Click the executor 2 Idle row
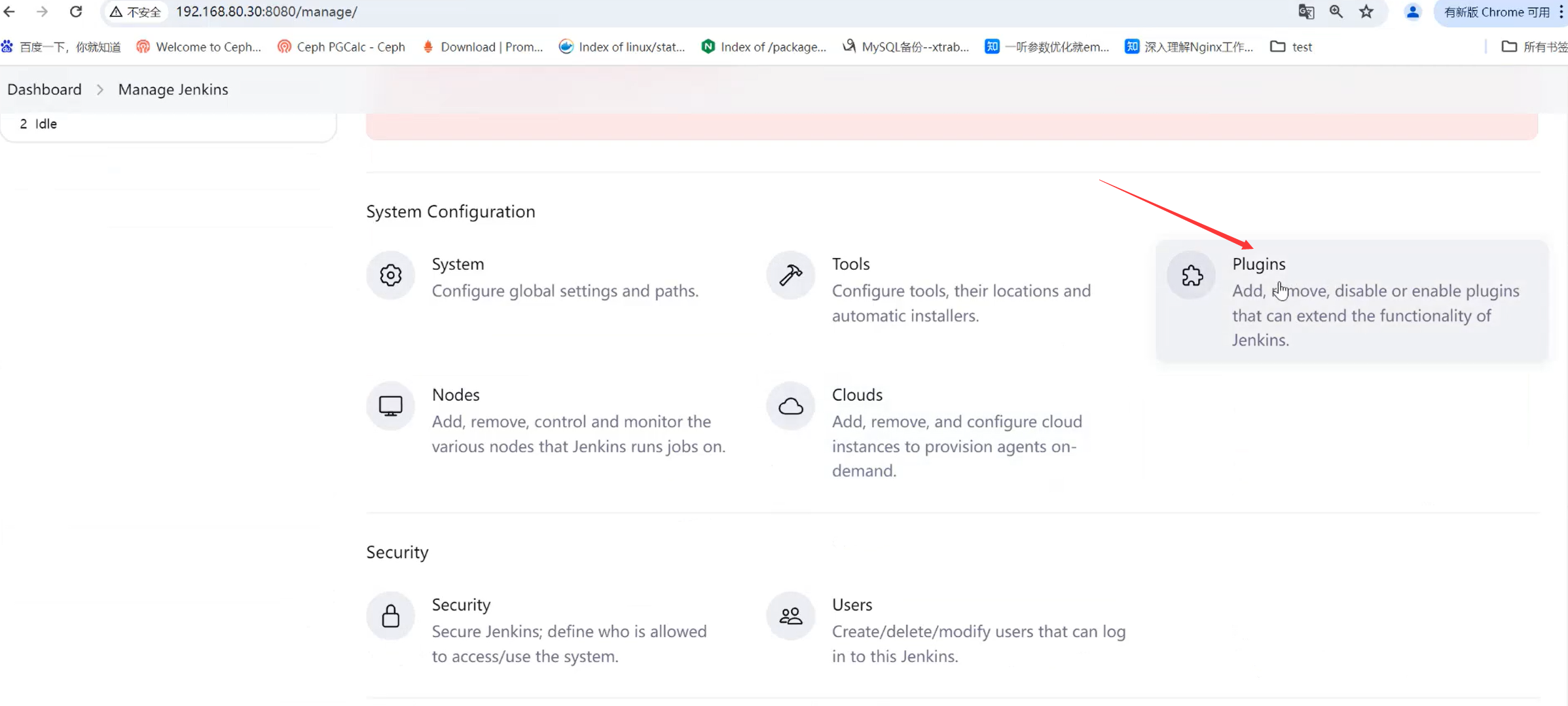Screen dimensions: 1568x706 coord(168,124)
